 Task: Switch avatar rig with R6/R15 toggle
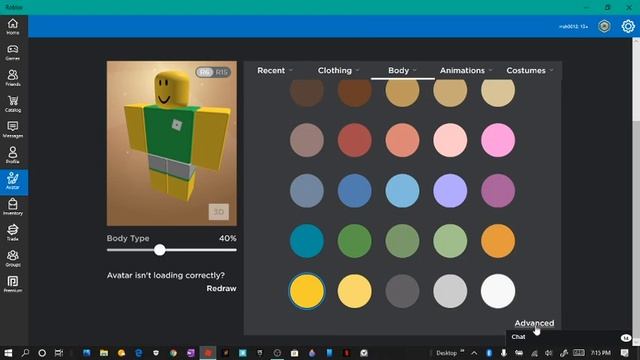click(x=213, y=72)
